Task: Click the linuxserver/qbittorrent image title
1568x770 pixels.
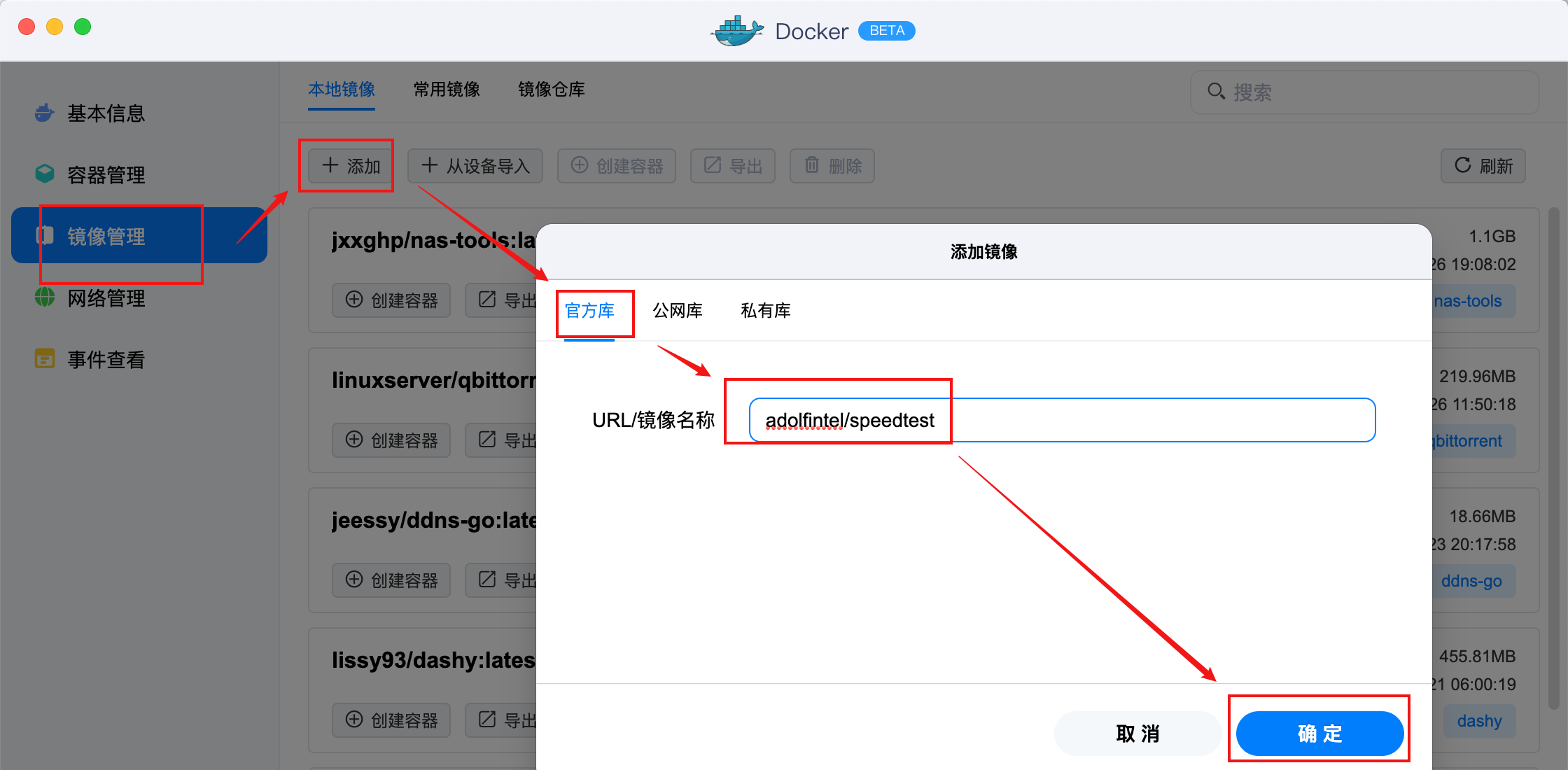Action: (434, 380)
